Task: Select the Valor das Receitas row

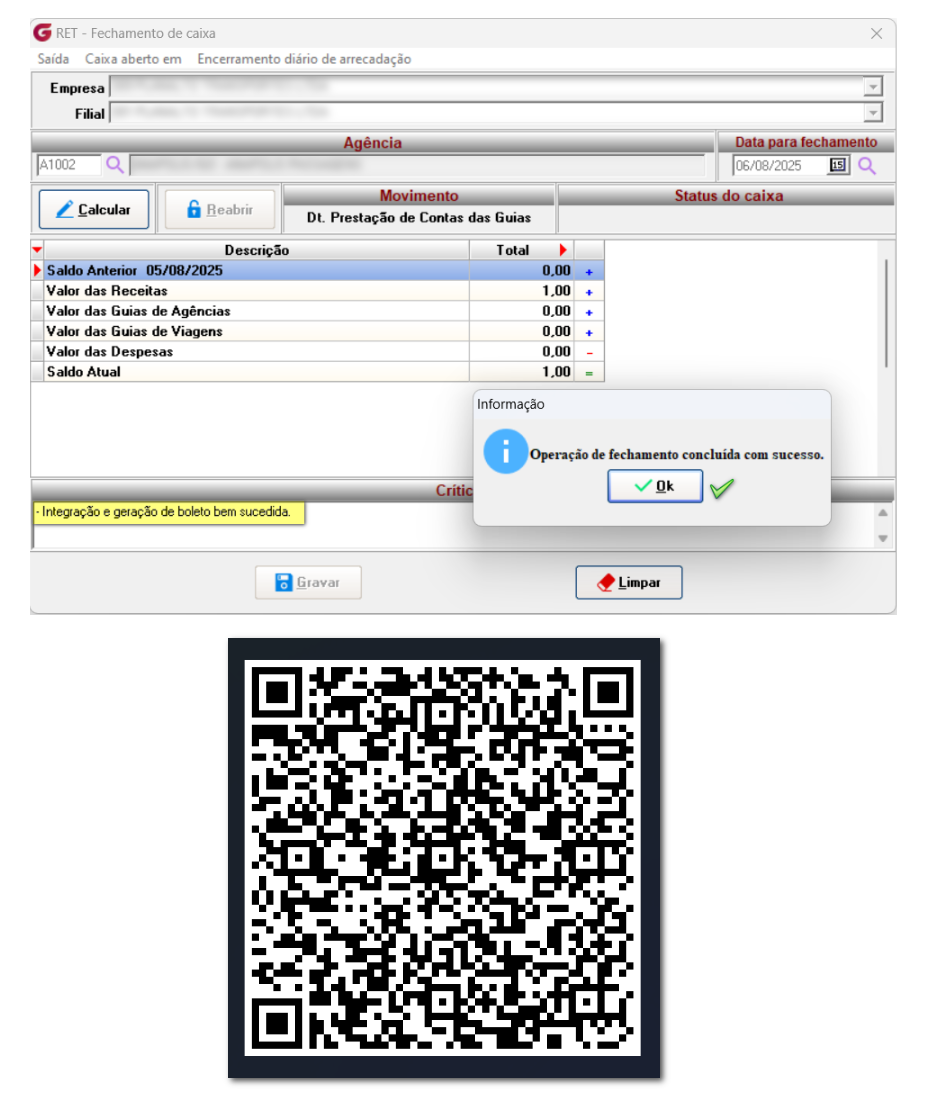Action: (317, 291)
